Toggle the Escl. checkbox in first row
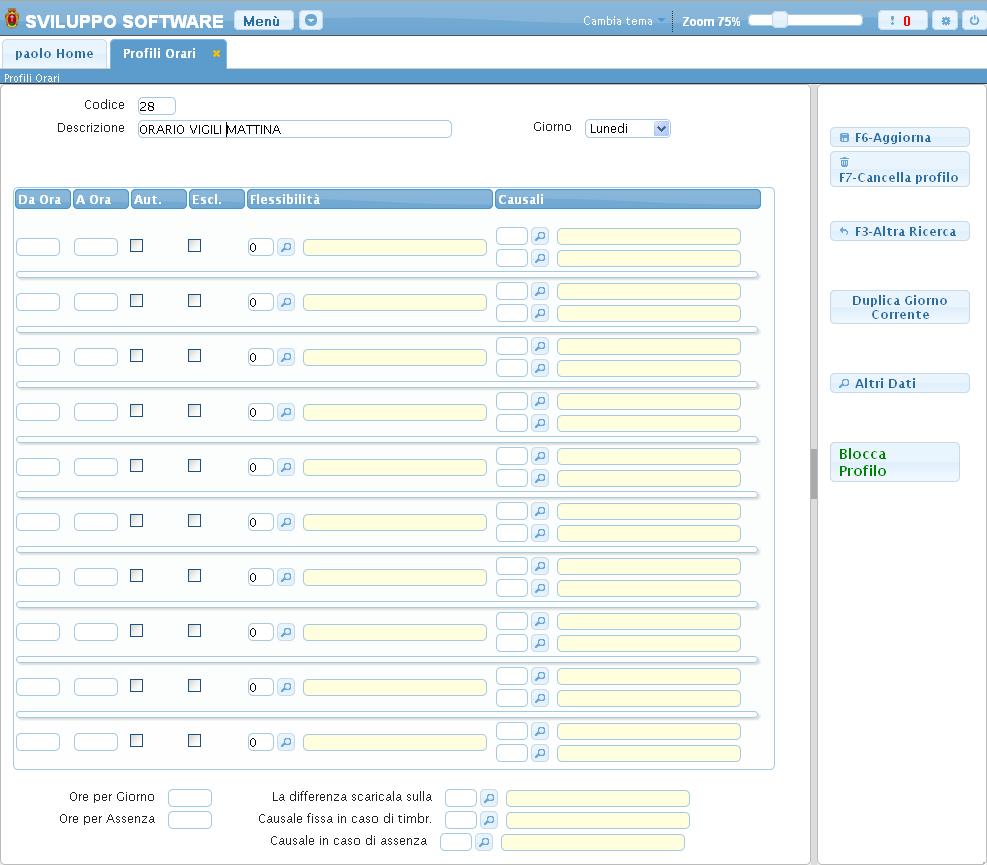The height and width of the screenshot is (865, 987). pyautogui.click(x=195, y=245)
